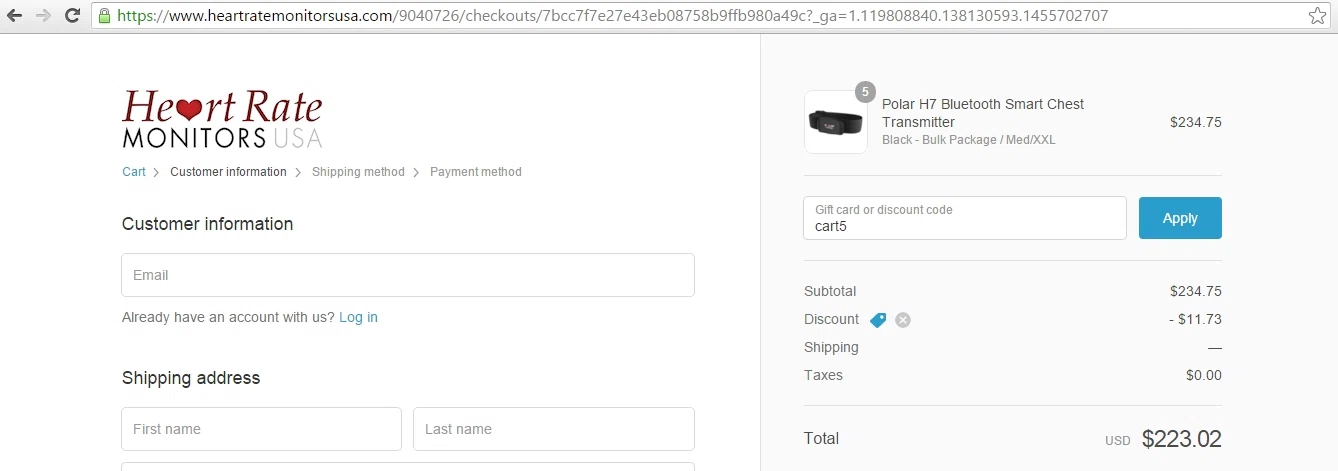Click the Heart Rate Monitors USA logo

[222, 119]
